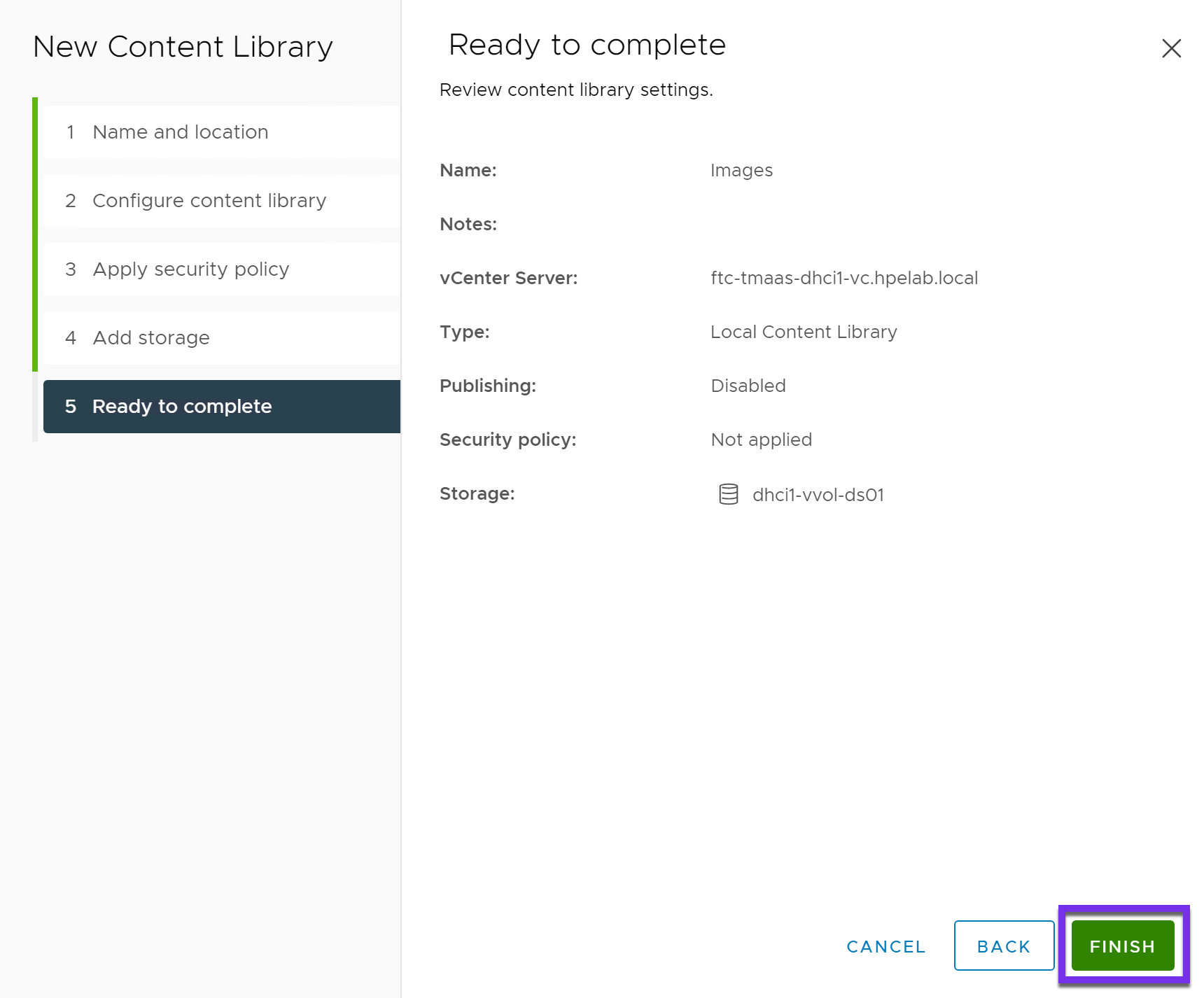Select step 4 Add storage

click(150, 337)
